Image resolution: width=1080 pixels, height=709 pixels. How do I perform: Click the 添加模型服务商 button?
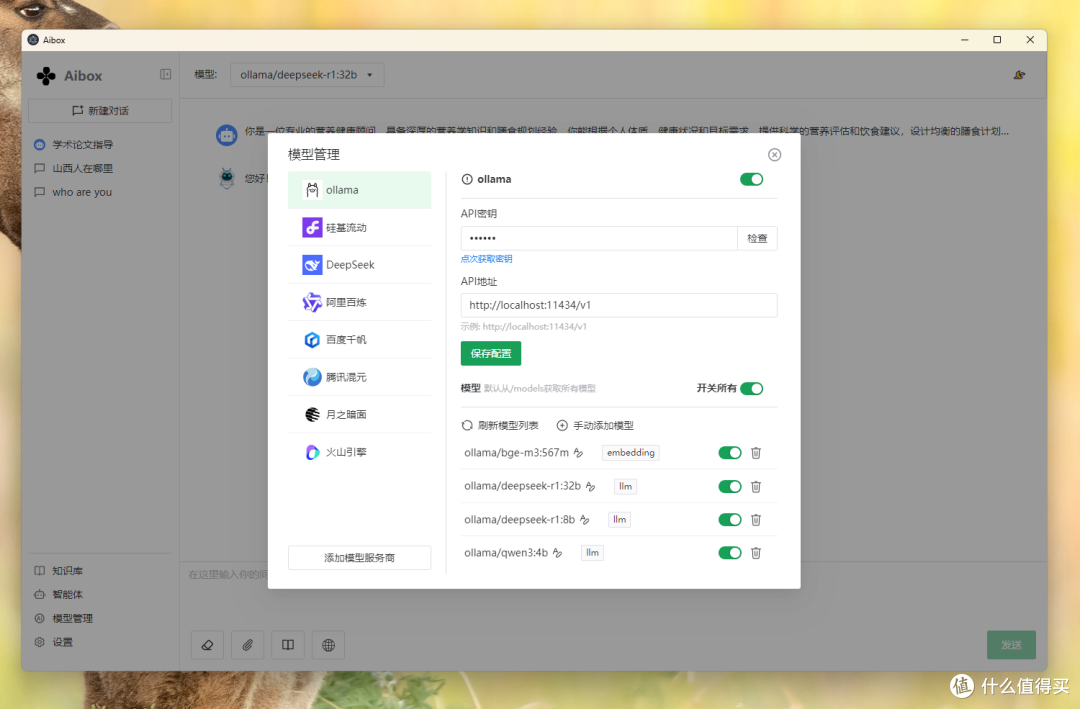360,557
